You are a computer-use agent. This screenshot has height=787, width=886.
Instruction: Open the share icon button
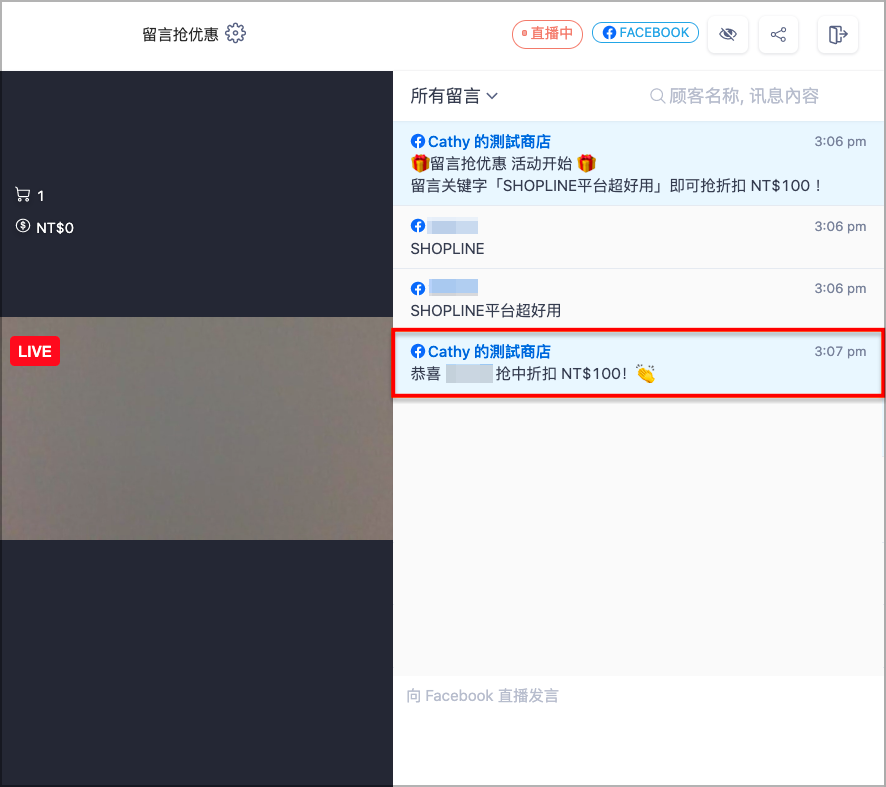[x=778, y=34]
